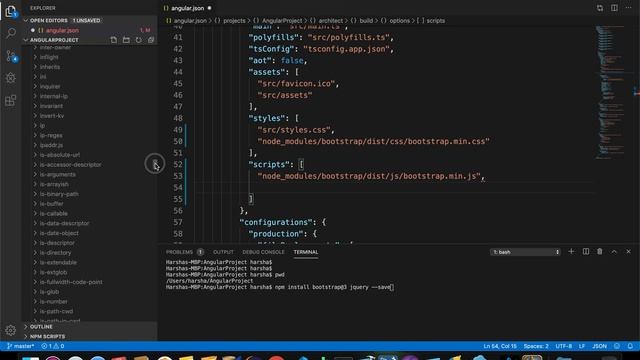Open the Source Control view
Viewport: 640px width, 360px height.
tap(11, 56)
